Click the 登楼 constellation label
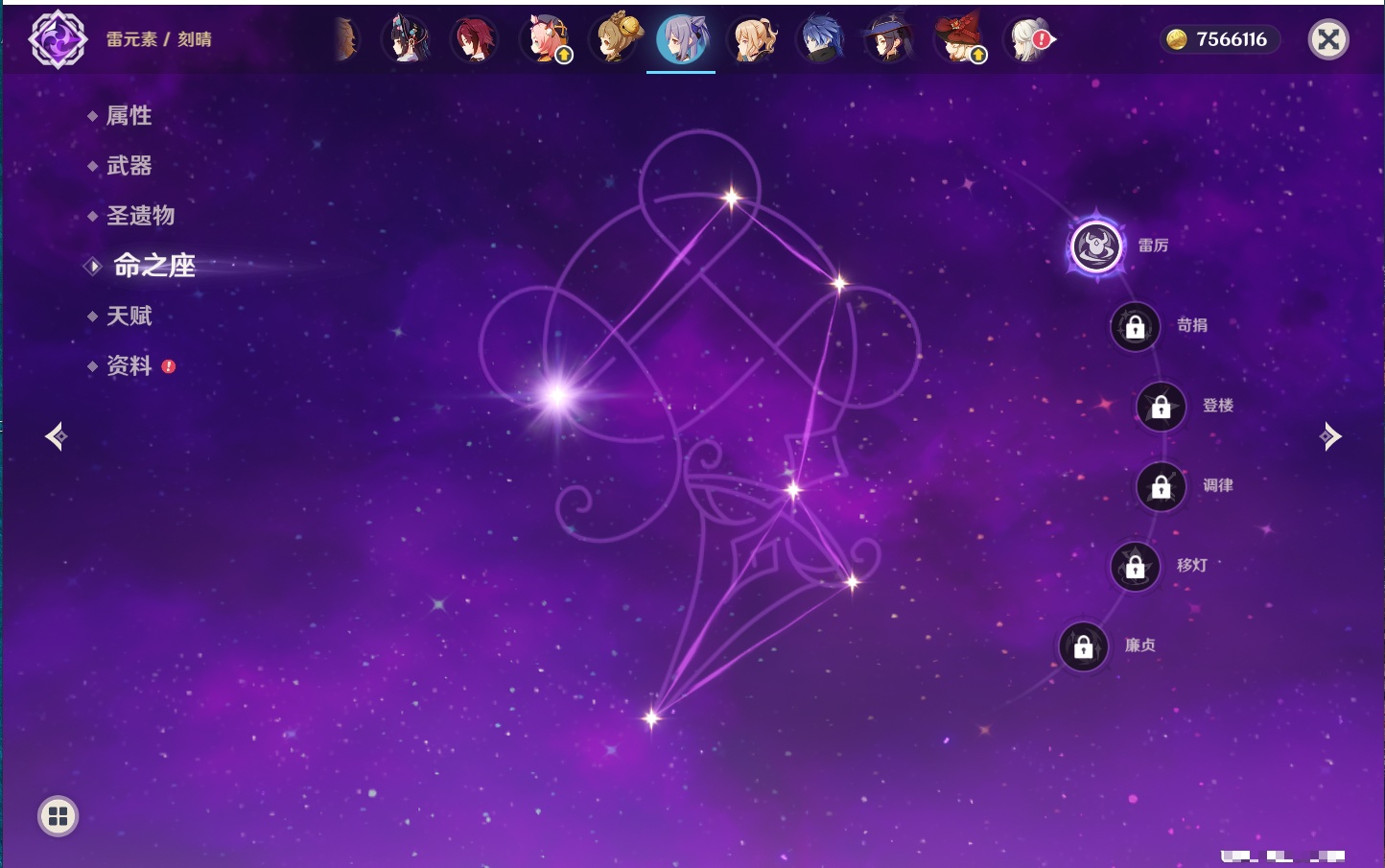The height and width of the screenshot is (868, 1385). [x=1218, y=405]
